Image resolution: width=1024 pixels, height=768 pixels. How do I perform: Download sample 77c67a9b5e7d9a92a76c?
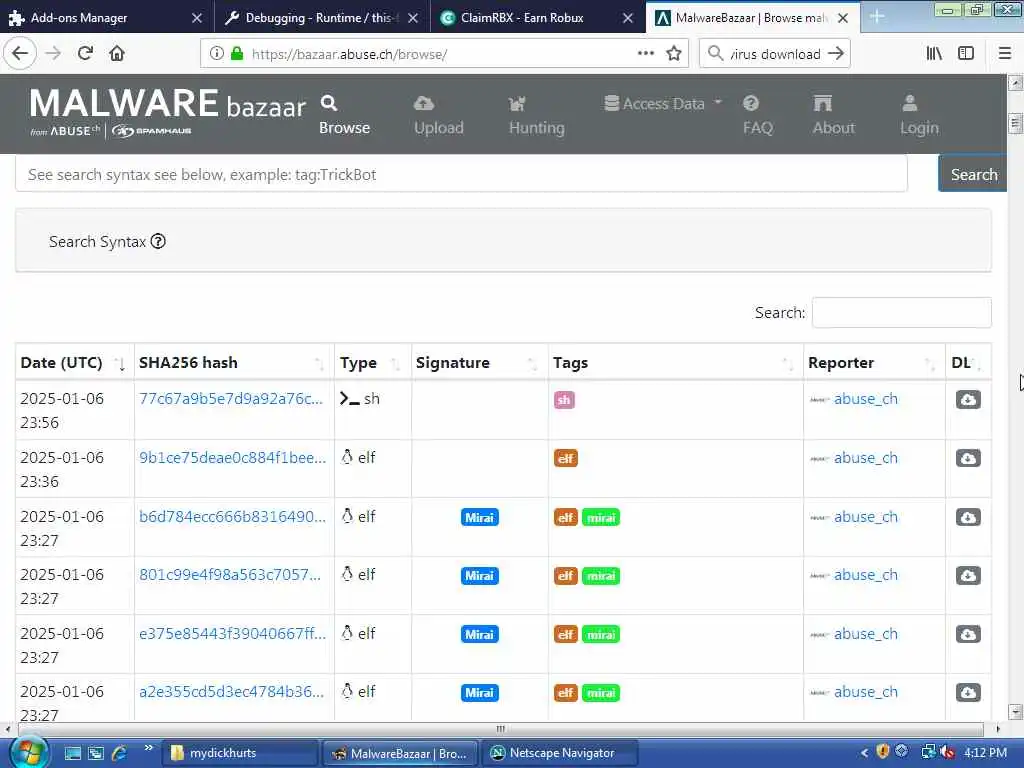(968, 399)
